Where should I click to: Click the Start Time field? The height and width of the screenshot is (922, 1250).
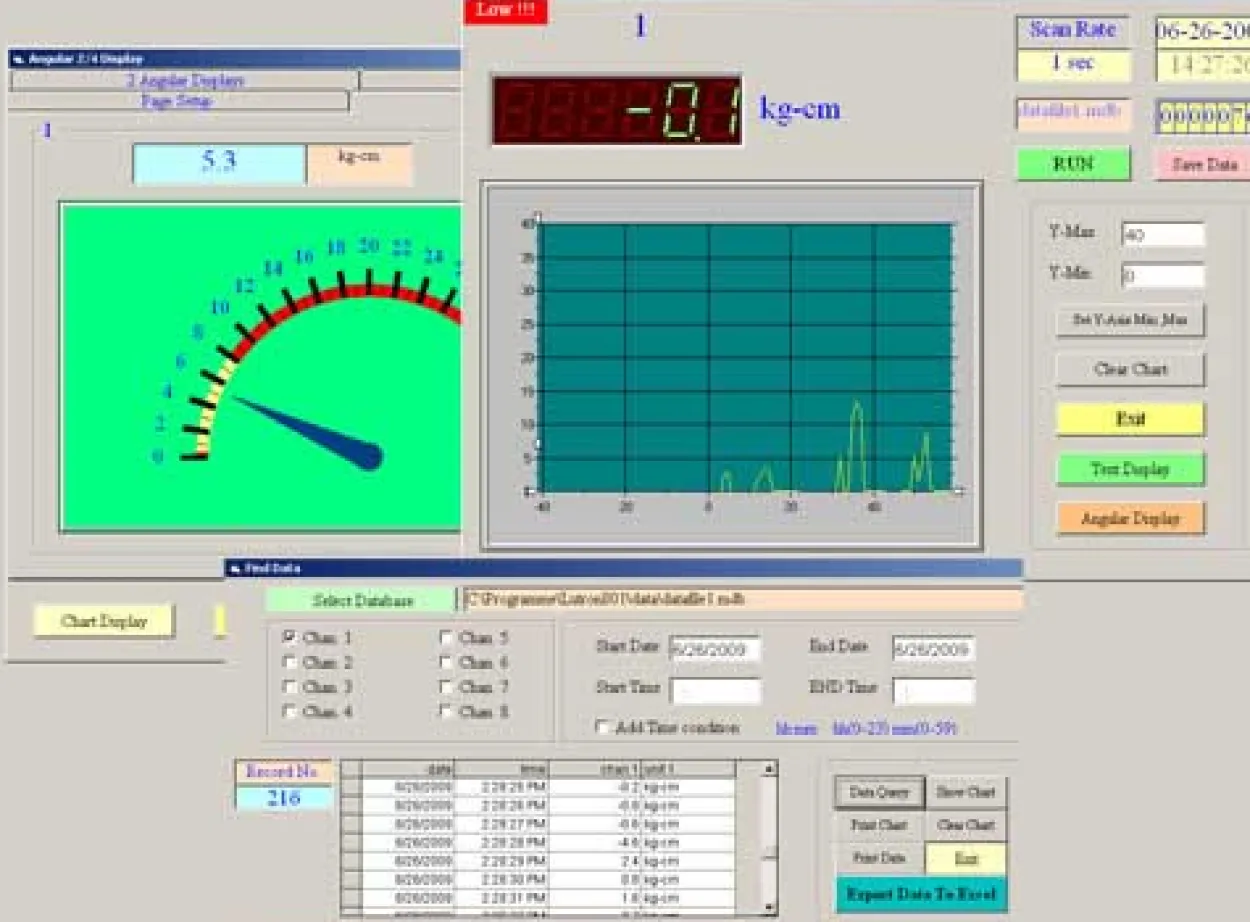(x=715, y=691)
